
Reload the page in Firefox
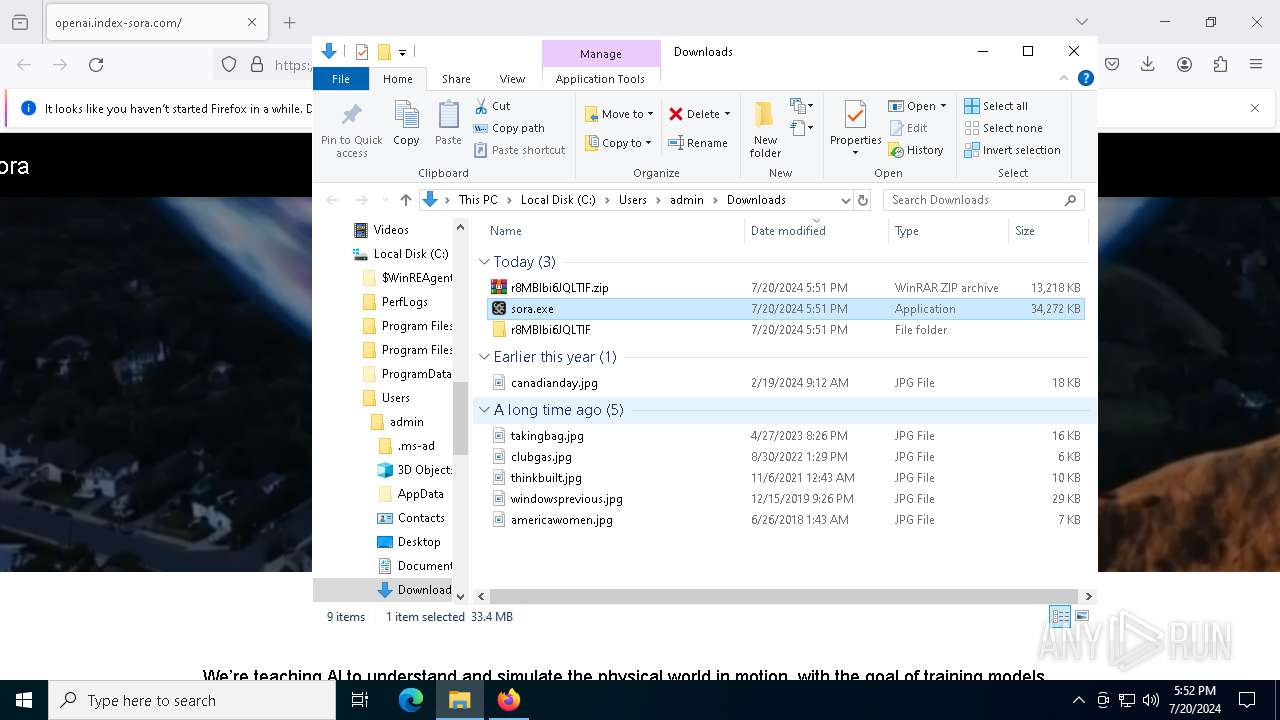click(96, 65)
